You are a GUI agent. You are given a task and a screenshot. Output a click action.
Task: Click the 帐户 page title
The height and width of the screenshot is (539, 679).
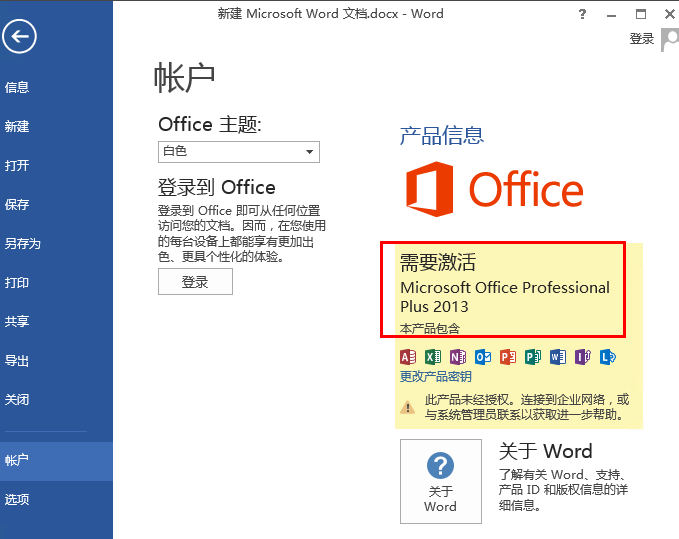[x=185, y=78]
